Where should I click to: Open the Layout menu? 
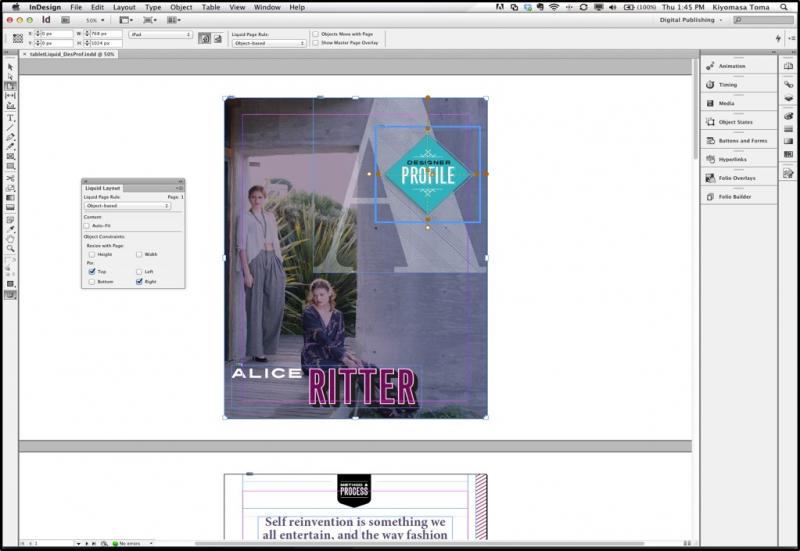(x=124, y=7)
